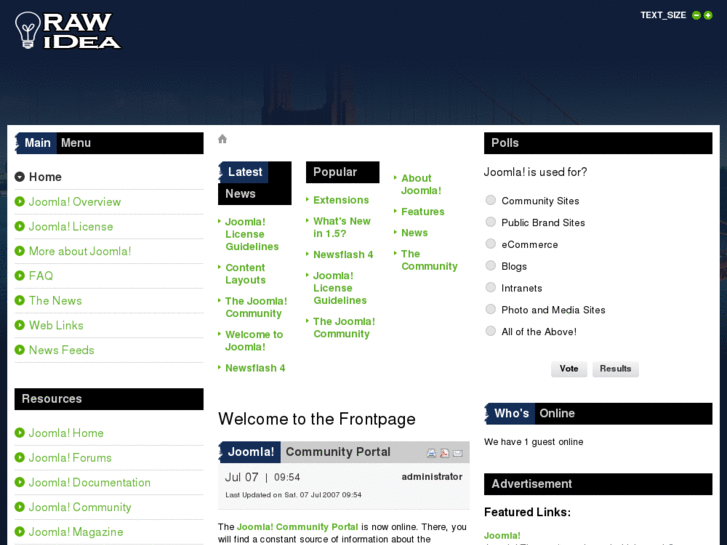Open More about Joomla! menu item

coord(80,251)
